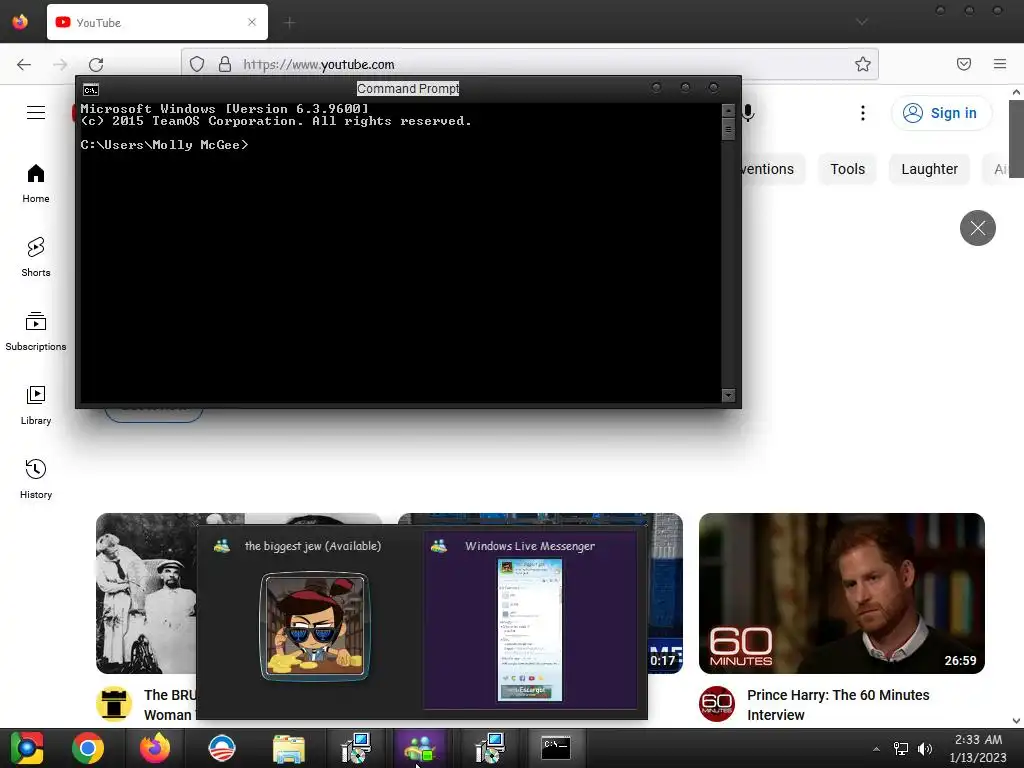
Task: Open the 60 Minutes channel avatar
Action: (x=716, y=704)
